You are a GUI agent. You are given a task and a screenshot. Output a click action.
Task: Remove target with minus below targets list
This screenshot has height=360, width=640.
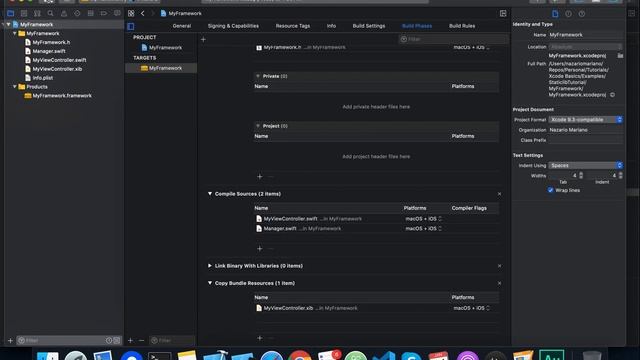141,340
